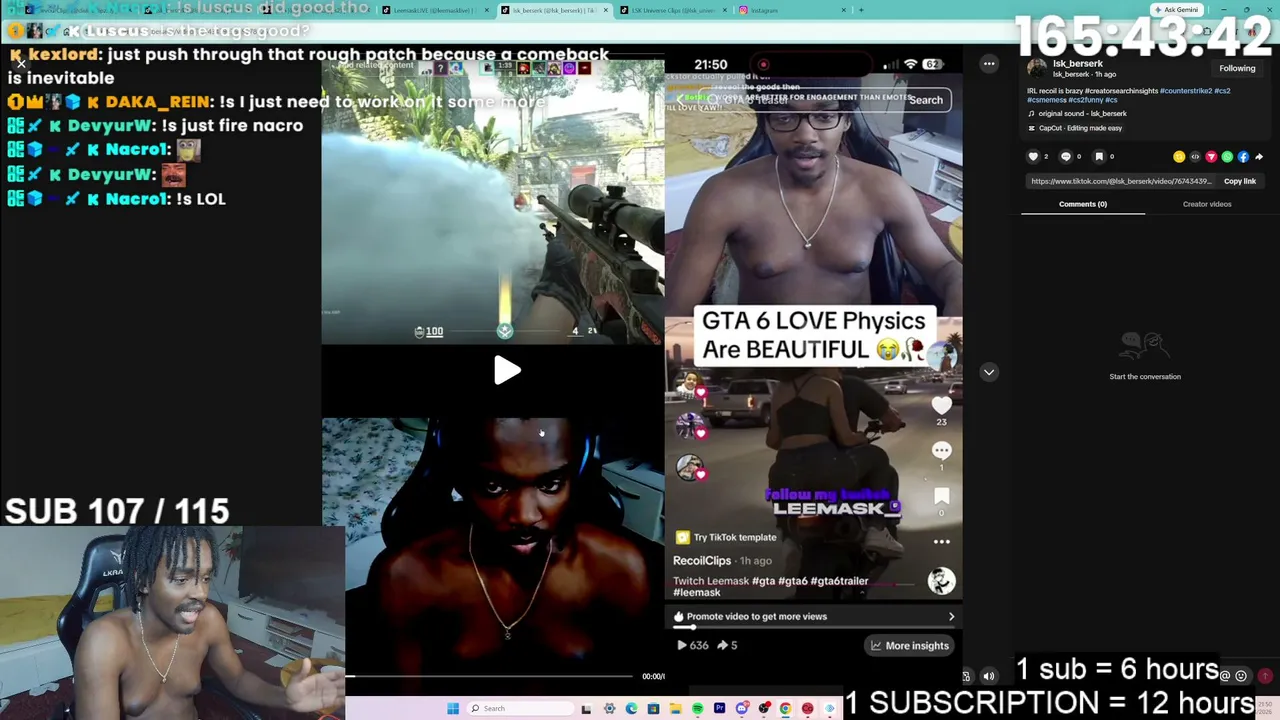This screenshot has height=720, width=1280.
Task: Share the post to WhatsApp
Action: [x=1227, y=157]
